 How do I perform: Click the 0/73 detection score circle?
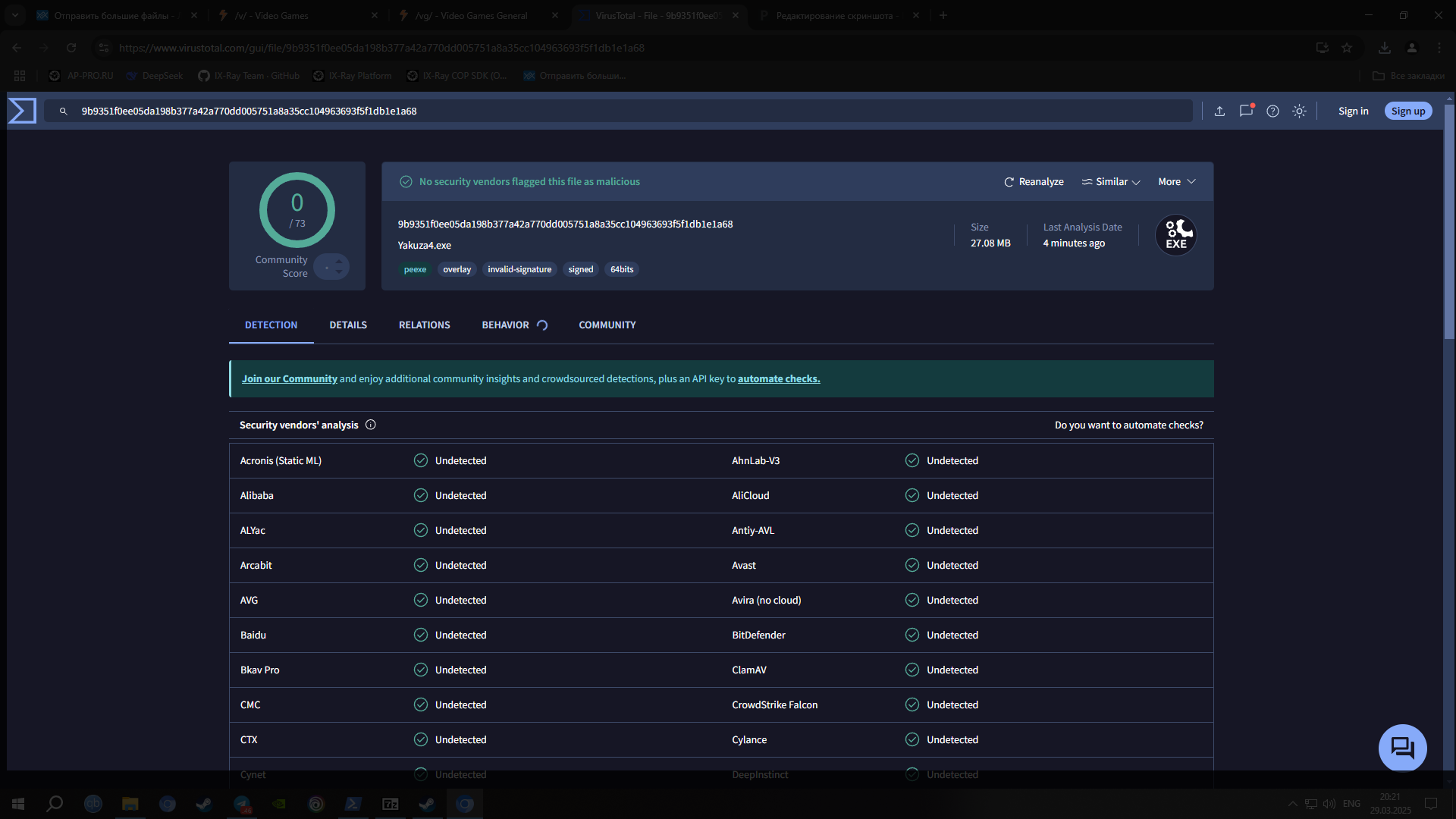[x=297, y=210]
